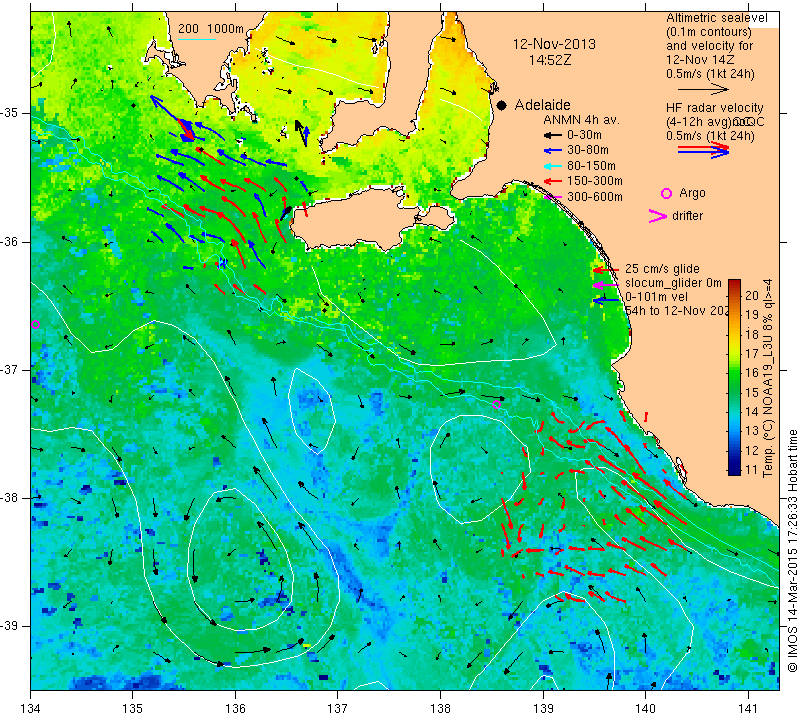Click the longitude label 138

click(x=440, y=708)
